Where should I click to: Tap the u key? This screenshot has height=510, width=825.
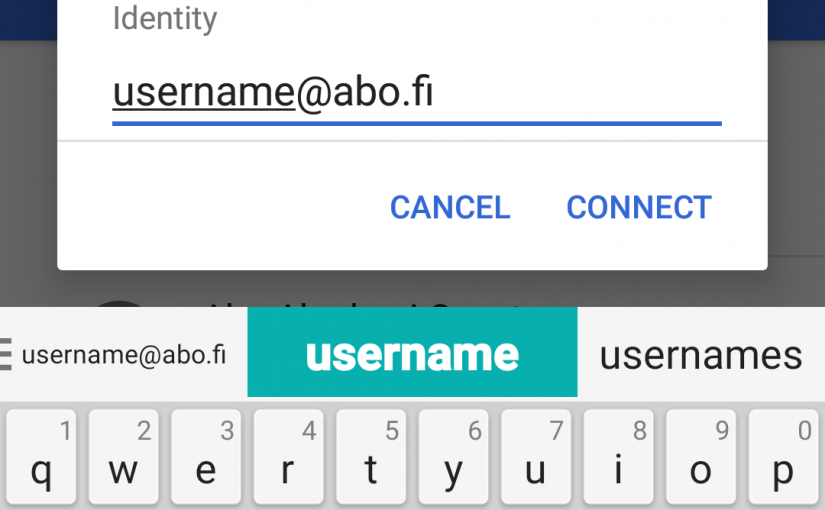(x=536, y=457)
